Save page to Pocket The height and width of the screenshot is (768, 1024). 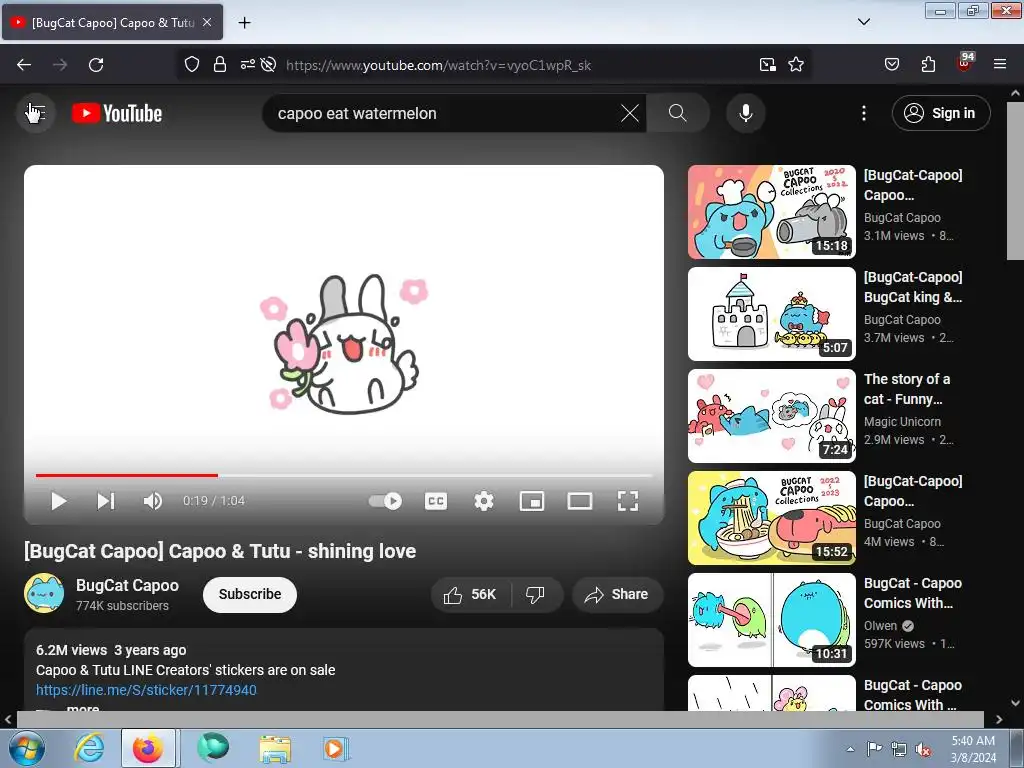pyautogui.click(x=892, y=65)
